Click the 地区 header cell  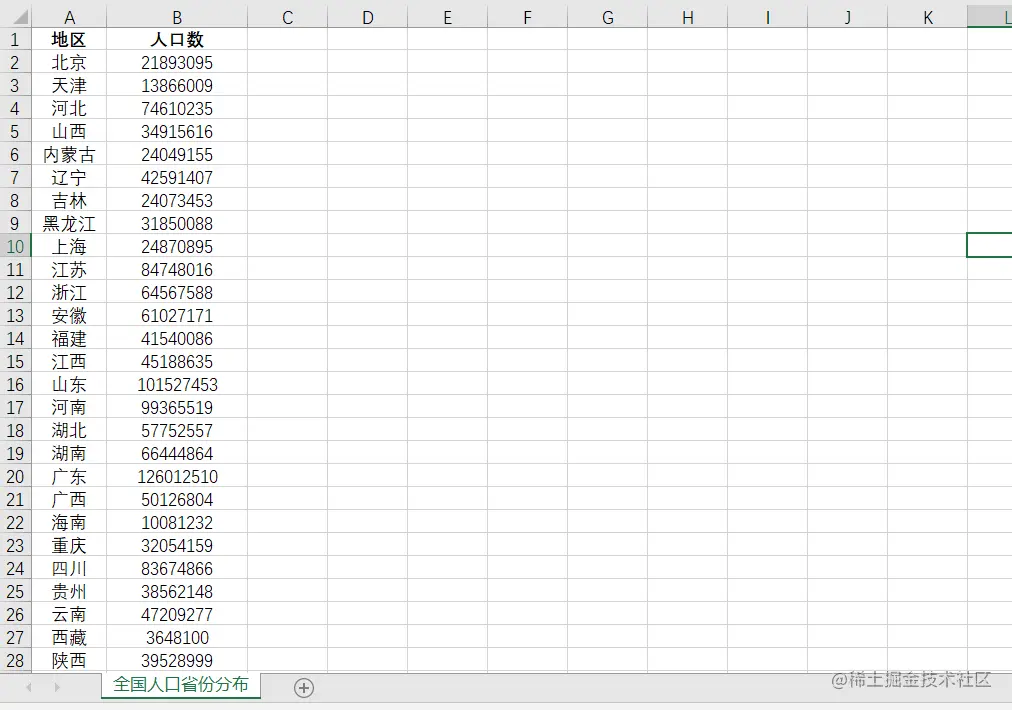point(69,39)
